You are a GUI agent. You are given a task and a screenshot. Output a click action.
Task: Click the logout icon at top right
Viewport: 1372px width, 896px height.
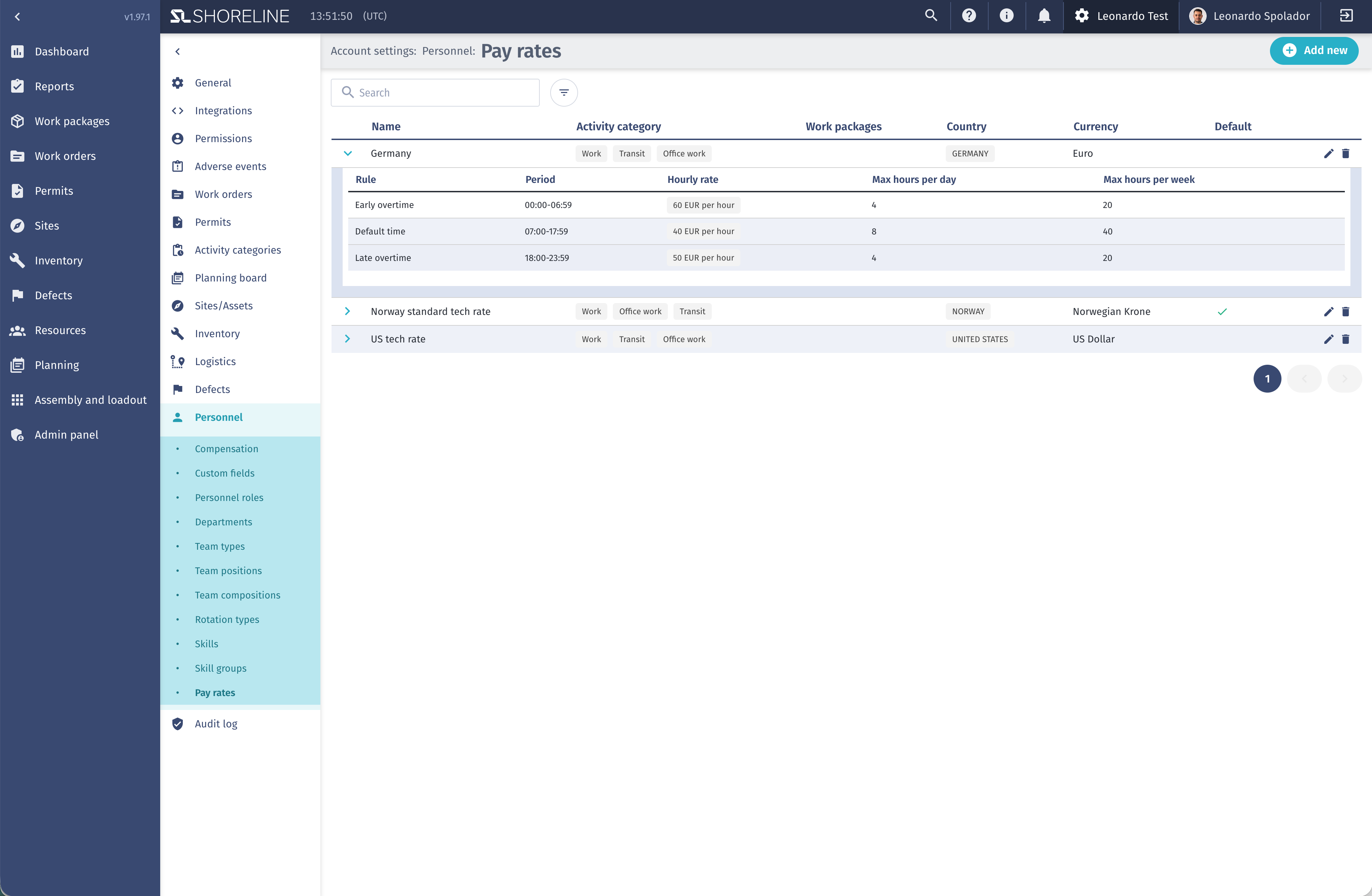[x=1346, y=16]
